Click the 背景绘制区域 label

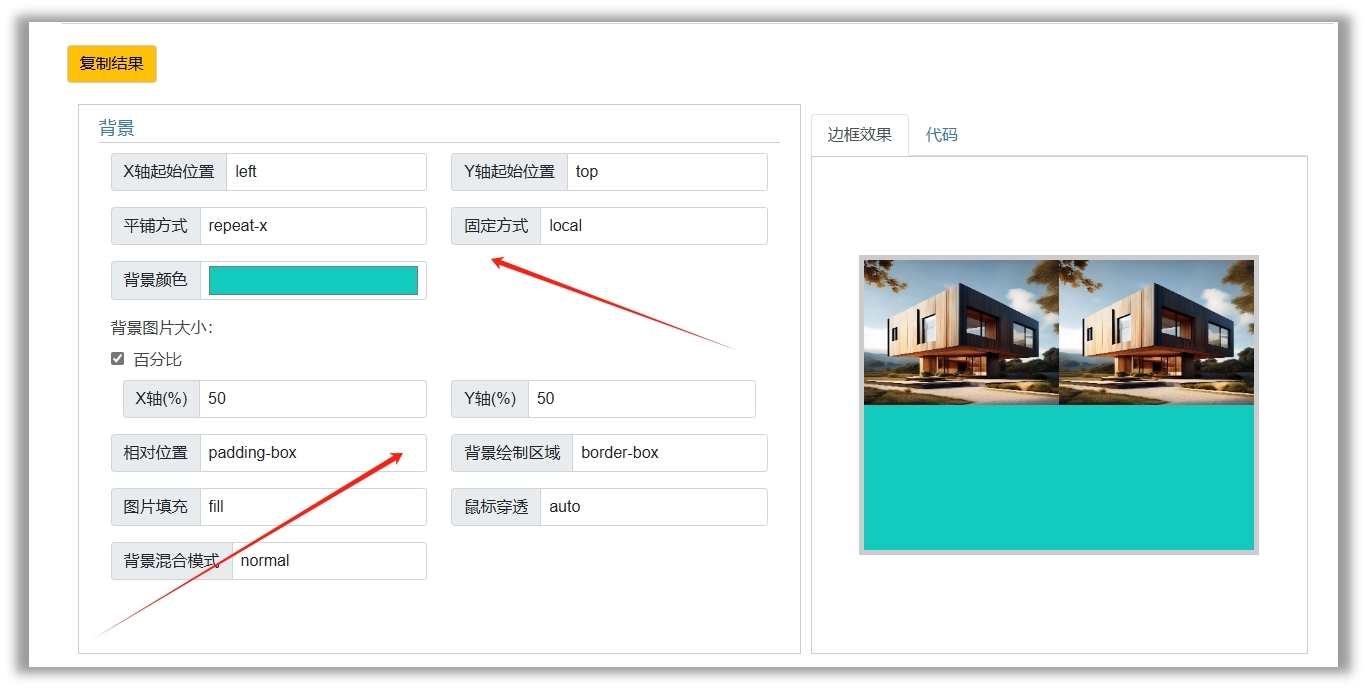513,453
